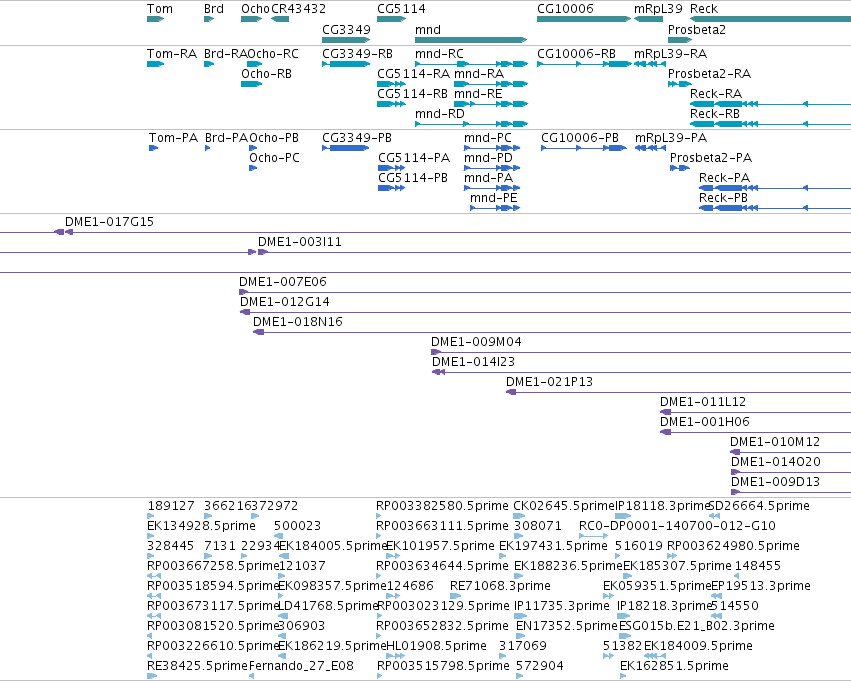851x681 pixels.
Task: Click the EK134928.5prime EST label
Action: [x=201, y=526]
